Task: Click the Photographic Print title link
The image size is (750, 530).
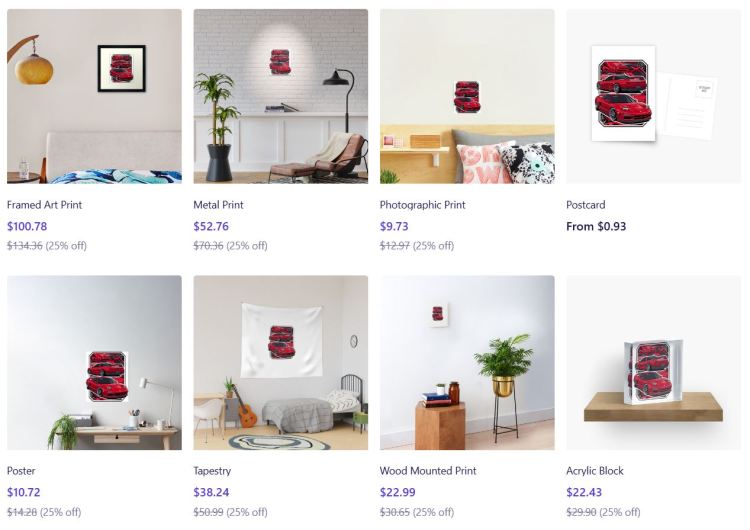Action: click(423, 205)
